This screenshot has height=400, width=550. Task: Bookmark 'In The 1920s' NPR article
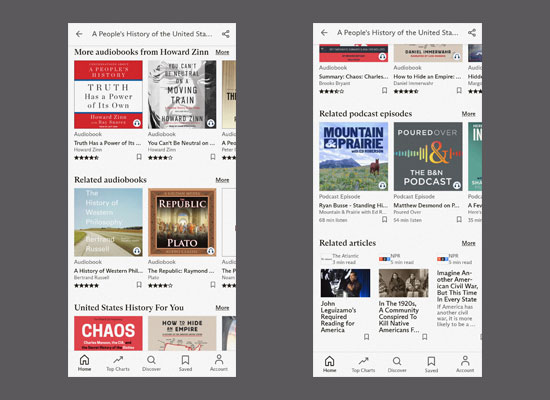[x=424, y=337]
